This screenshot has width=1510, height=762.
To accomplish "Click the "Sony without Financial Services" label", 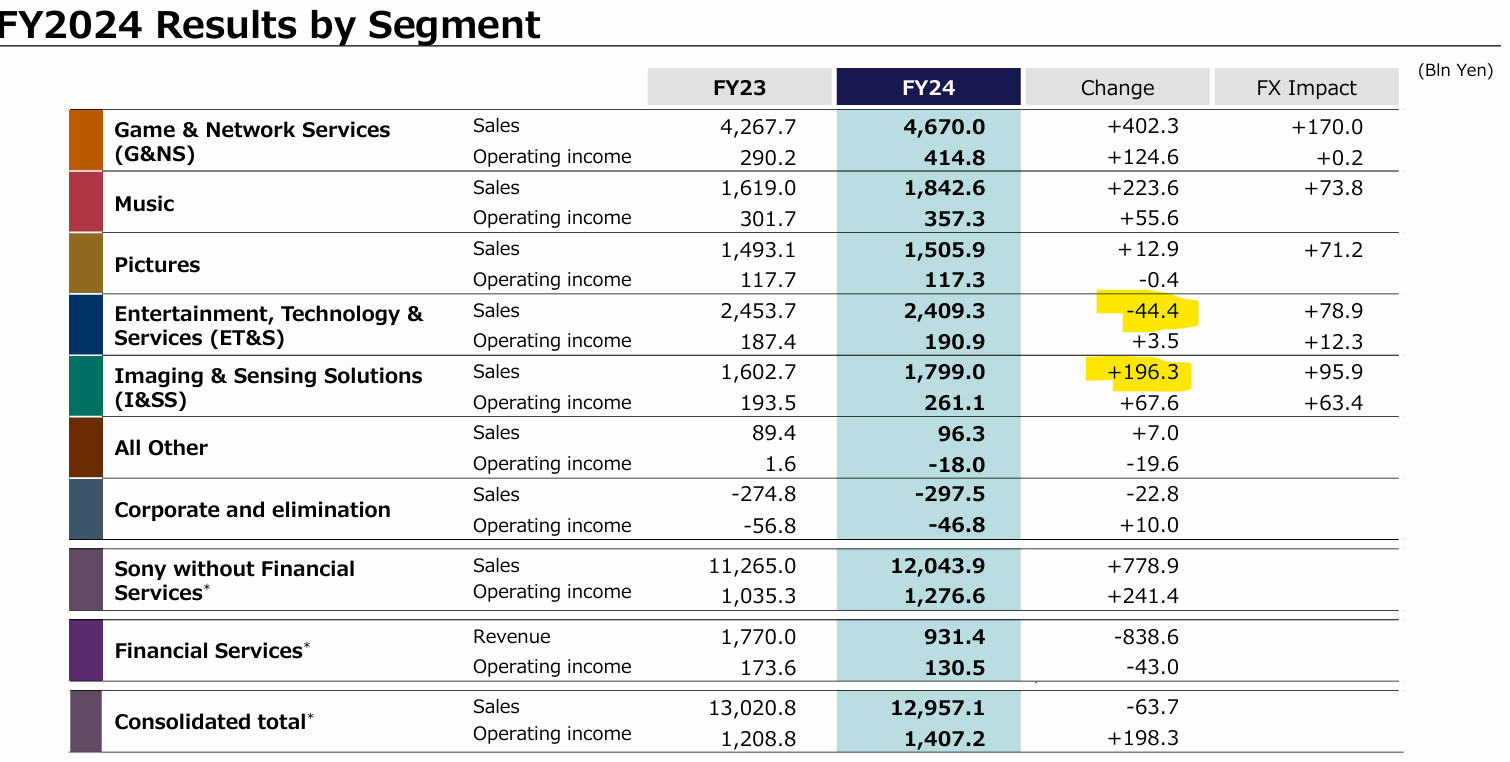I will [235, 581].
